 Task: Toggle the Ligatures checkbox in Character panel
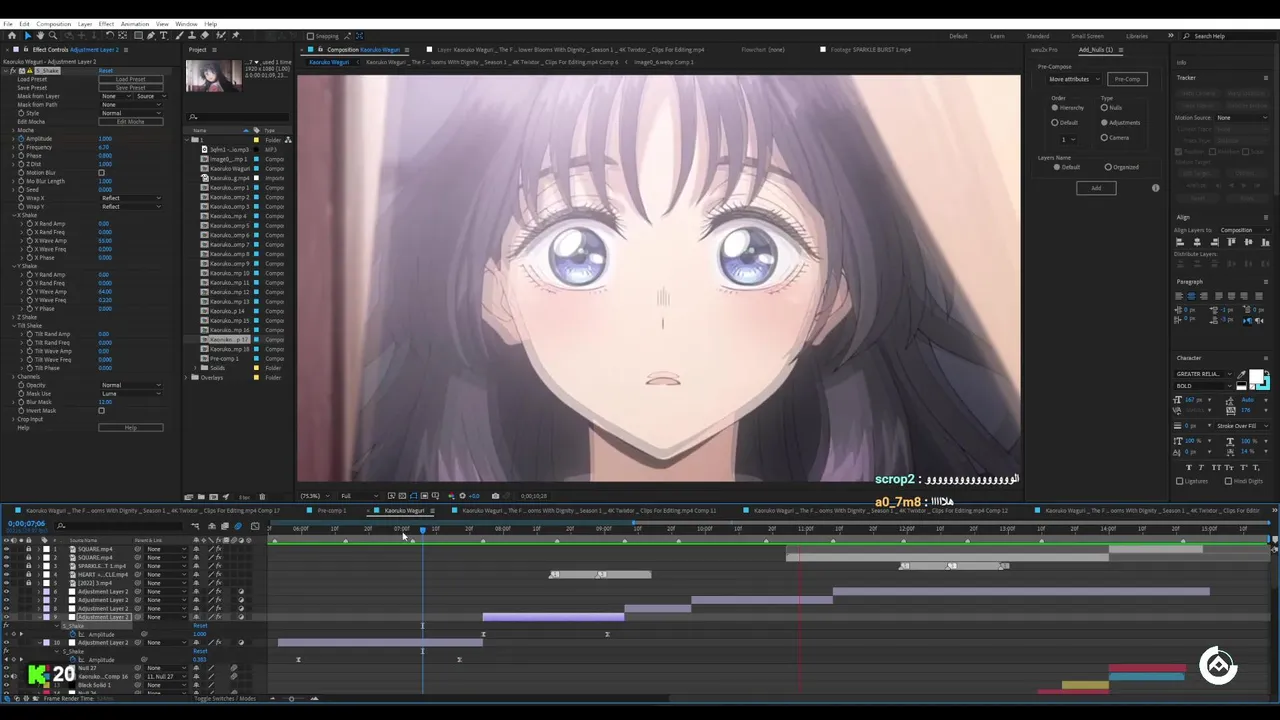coord(1179,481)
